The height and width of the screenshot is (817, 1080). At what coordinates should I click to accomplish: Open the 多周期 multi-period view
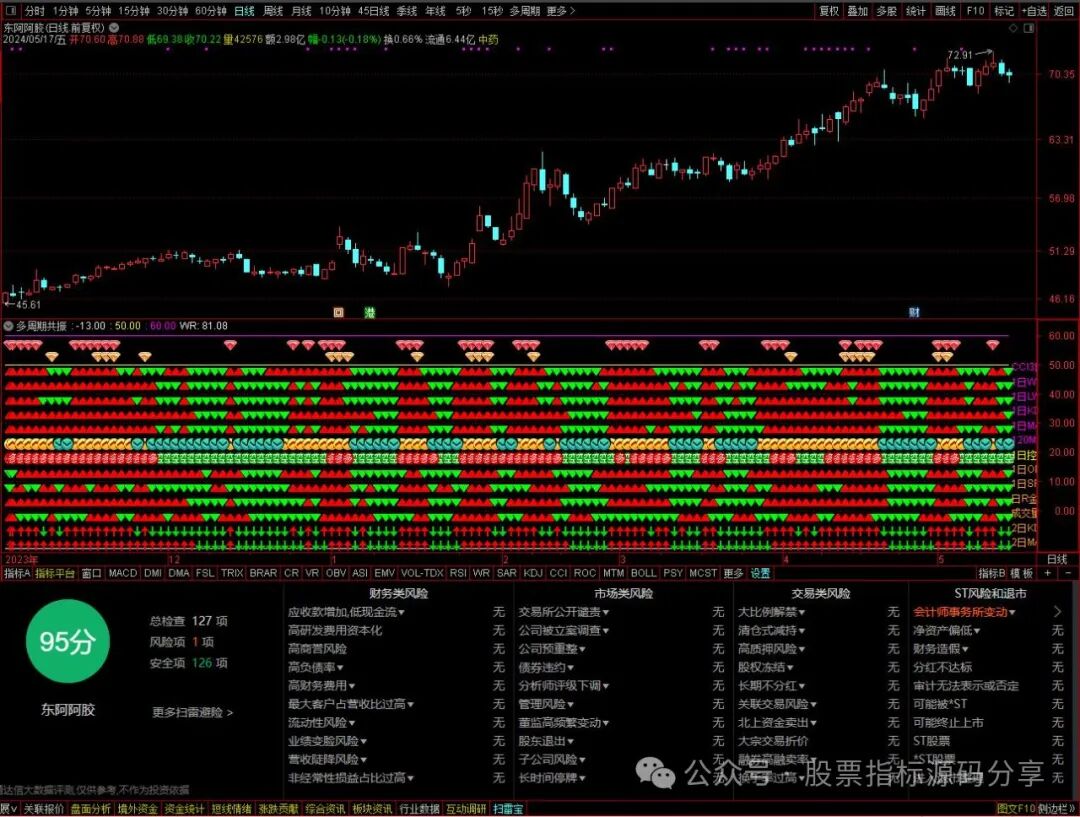point(525,11)
